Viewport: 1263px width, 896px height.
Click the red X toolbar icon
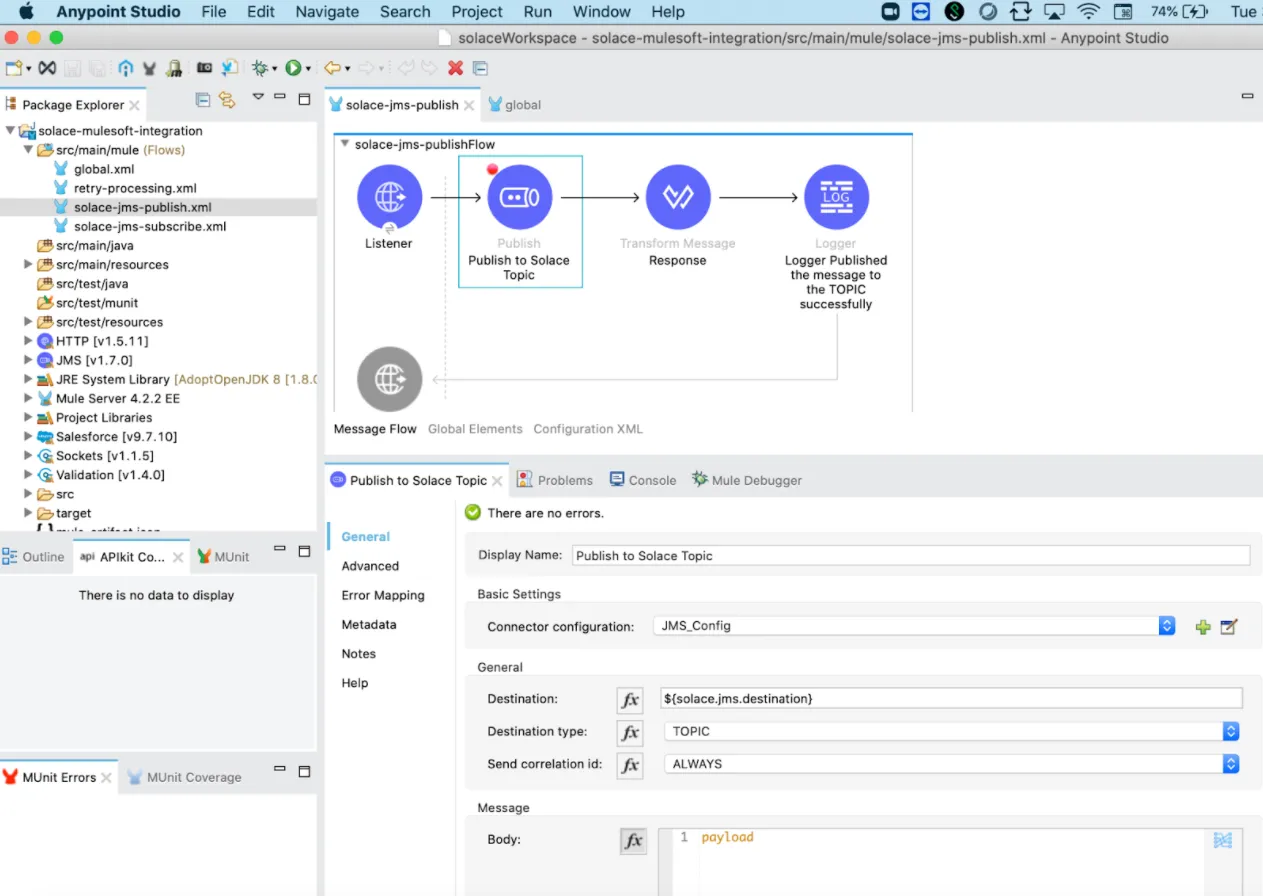click(455, 68)
